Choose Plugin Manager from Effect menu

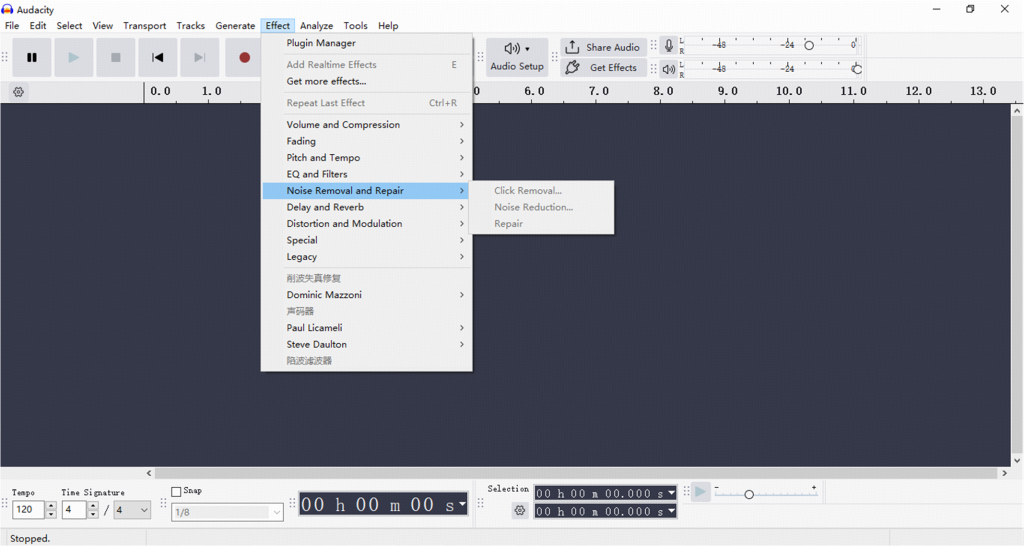click(x=366, y=43)
